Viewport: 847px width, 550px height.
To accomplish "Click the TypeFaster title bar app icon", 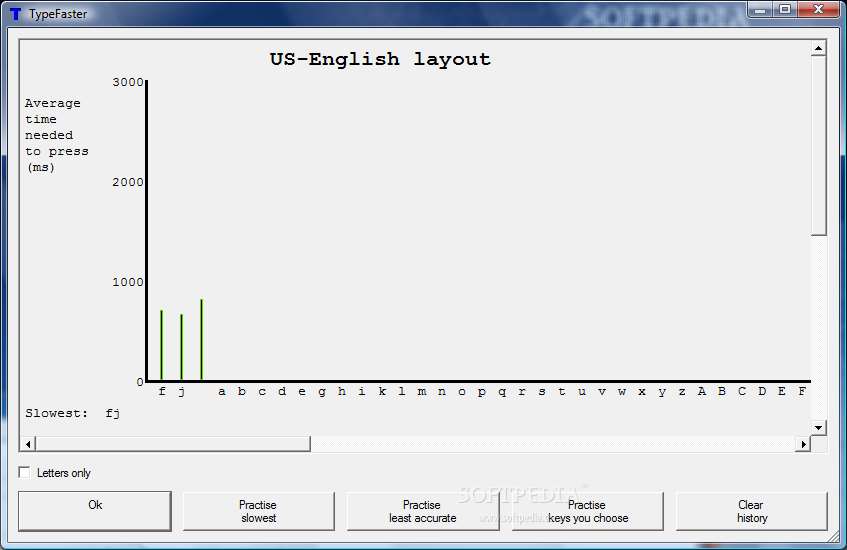I will tap(16, 14).
